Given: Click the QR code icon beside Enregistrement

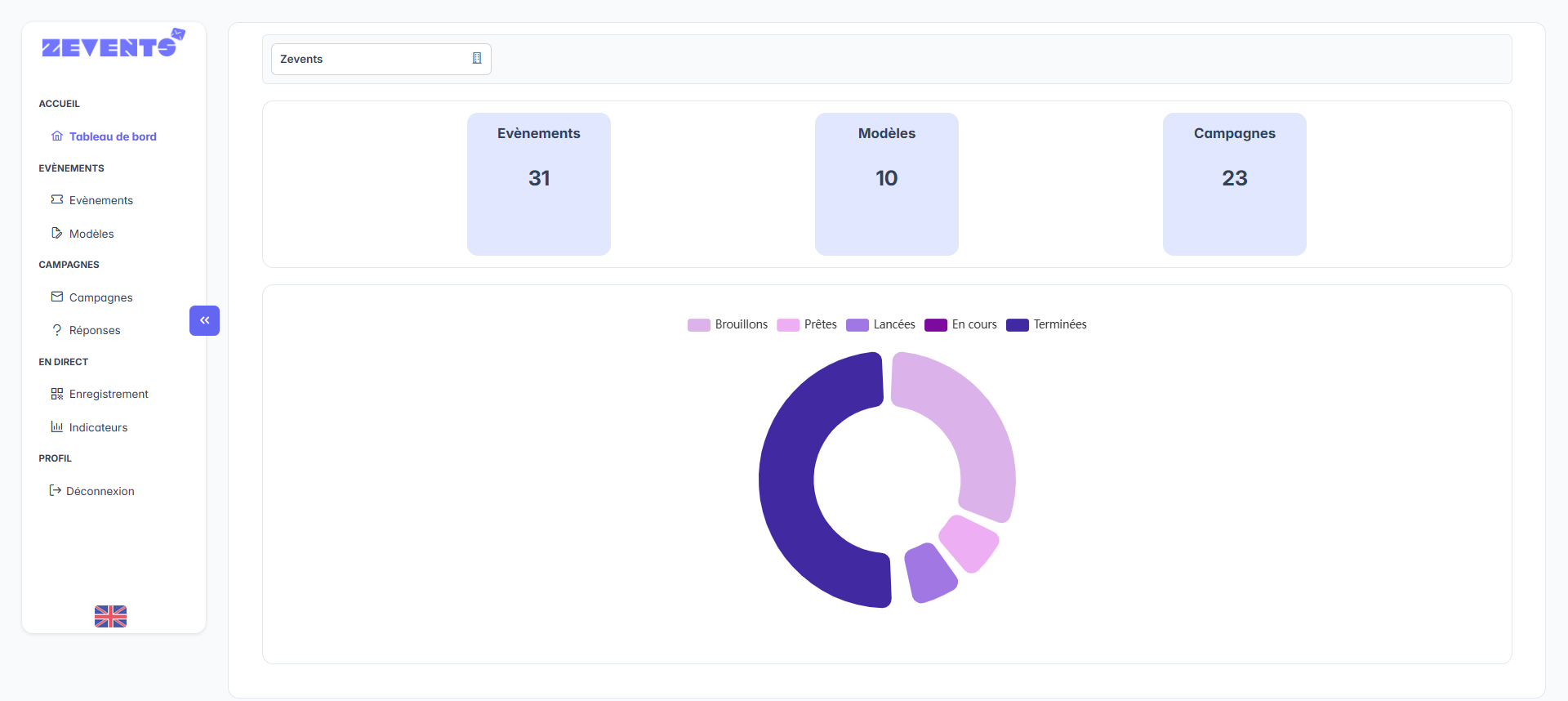Looking at the screenshot, I should [57, 394].
